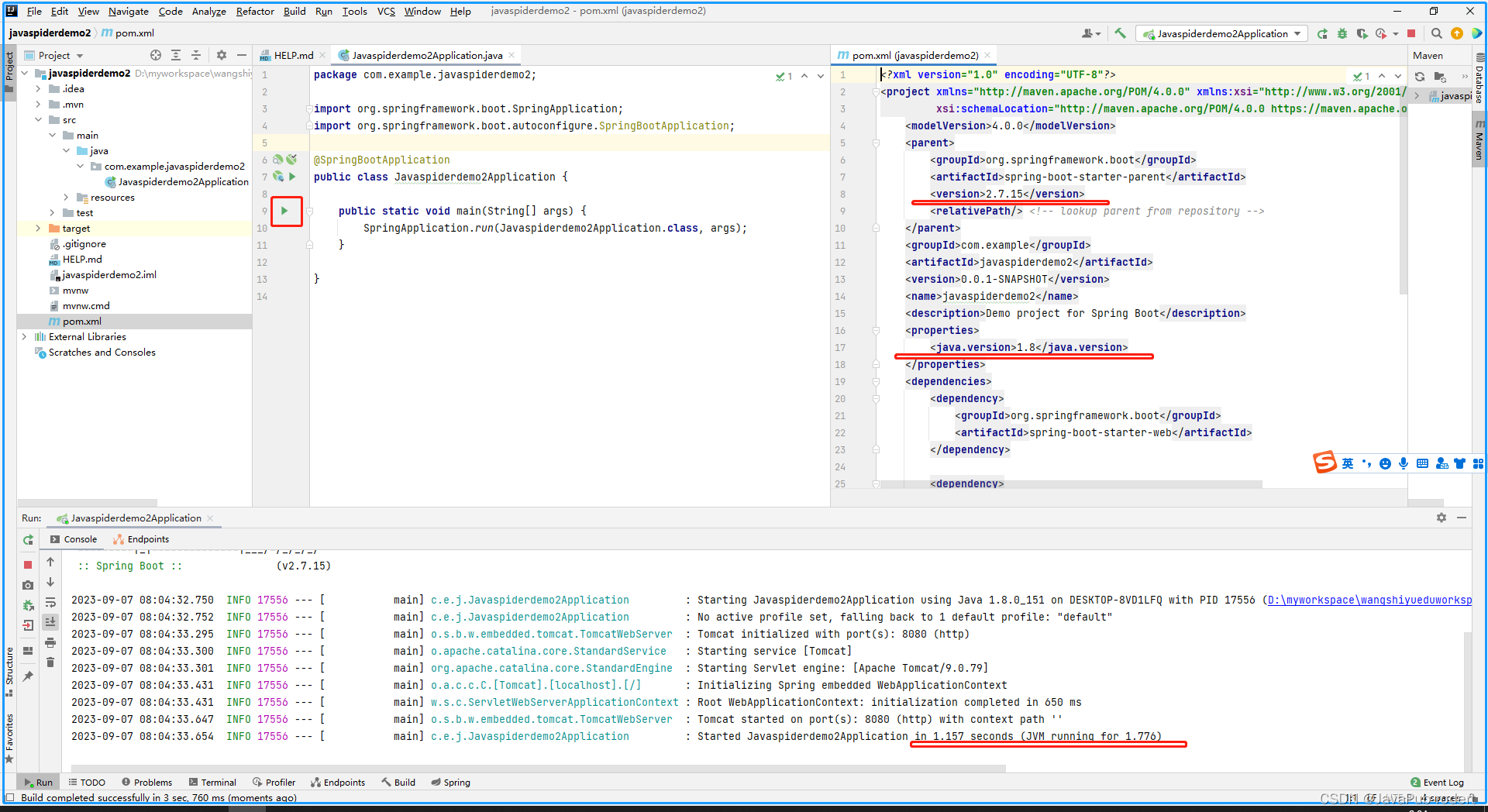Screen dimensions: 1488x812
Task: Open profiler run dropdown arrow
Action: [x=1396, y=33]
